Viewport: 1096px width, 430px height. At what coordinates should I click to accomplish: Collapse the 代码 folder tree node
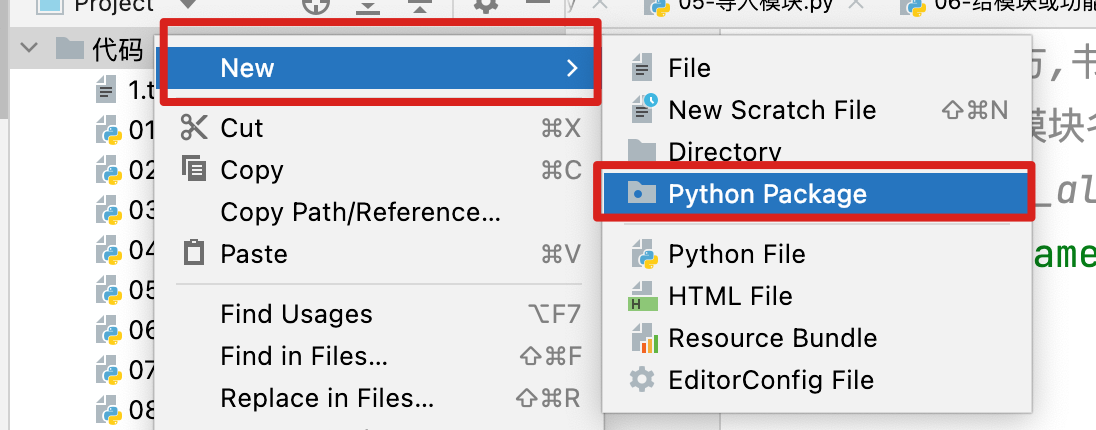click(28, 48)
